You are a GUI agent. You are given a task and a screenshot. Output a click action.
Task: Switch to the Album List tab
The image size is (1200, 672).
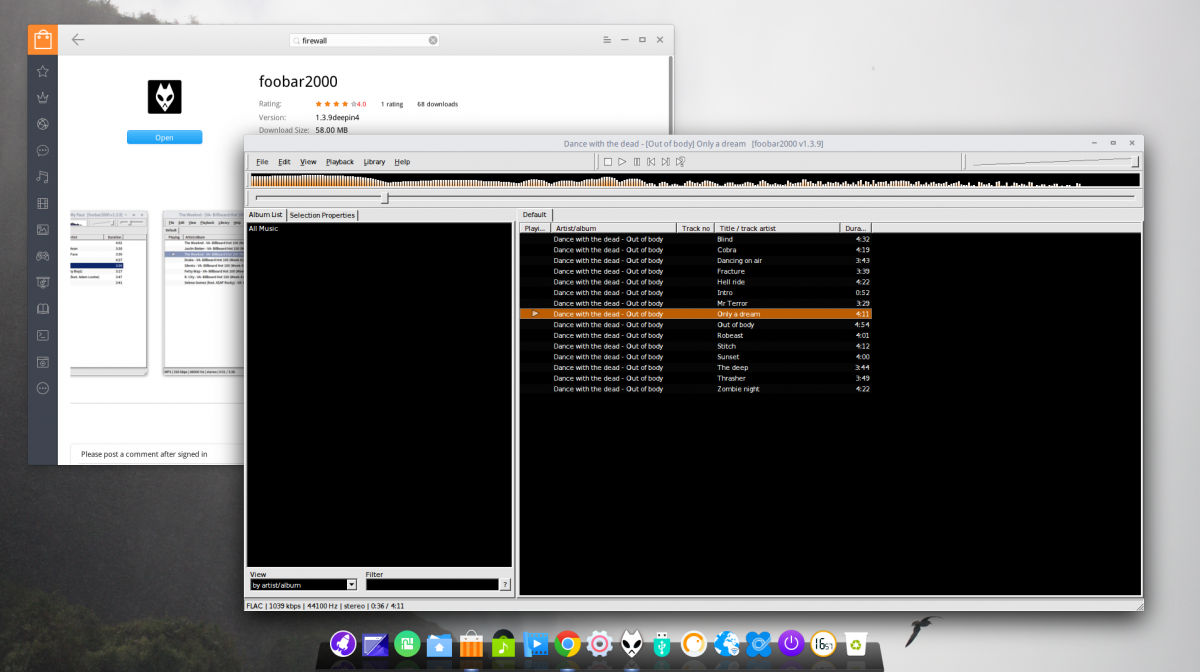click(x=266, y=215)
